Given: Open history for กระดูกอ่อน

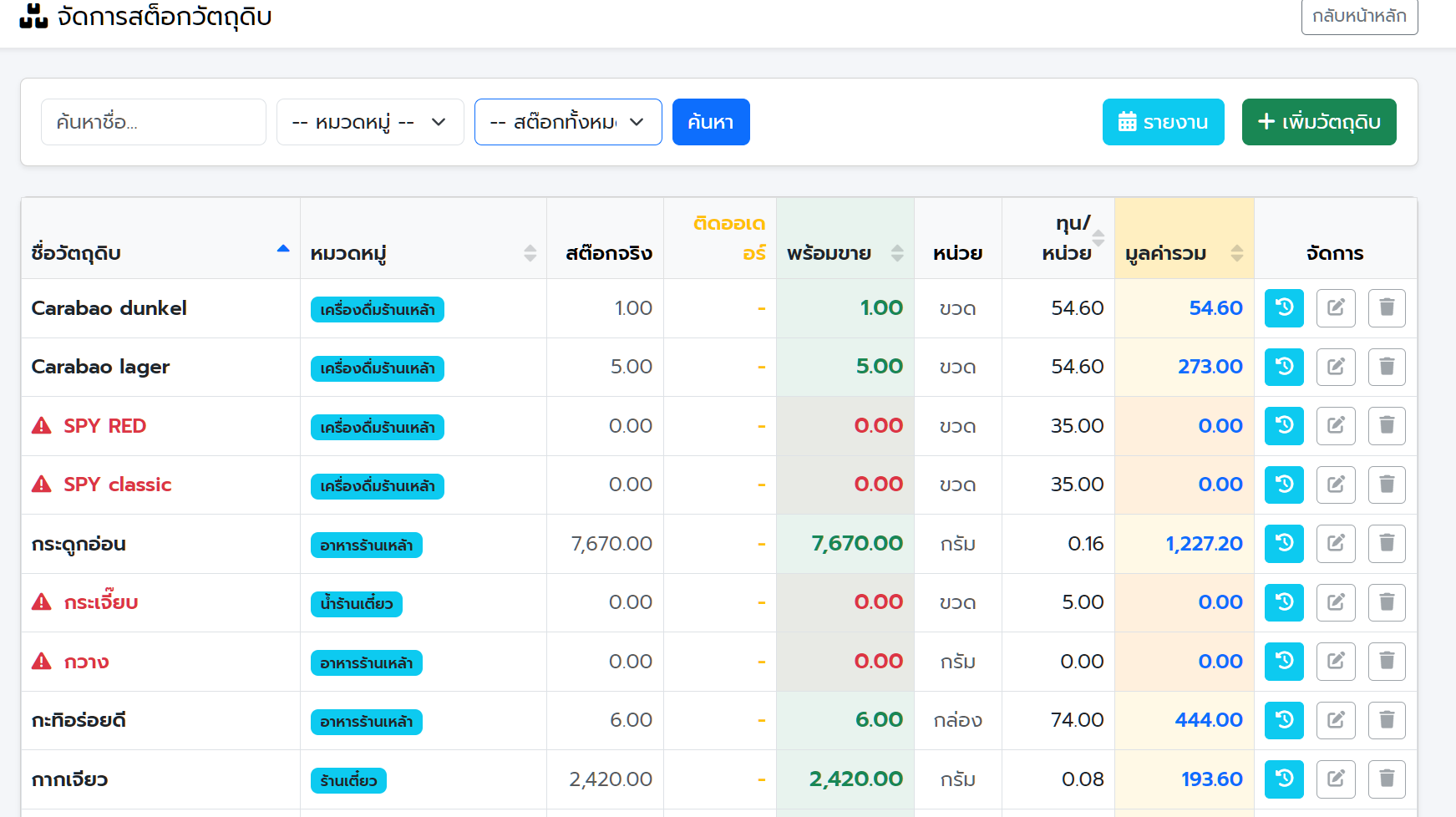Looking at the screenshot, I should pyautogui.click(x=1284, y=544).
